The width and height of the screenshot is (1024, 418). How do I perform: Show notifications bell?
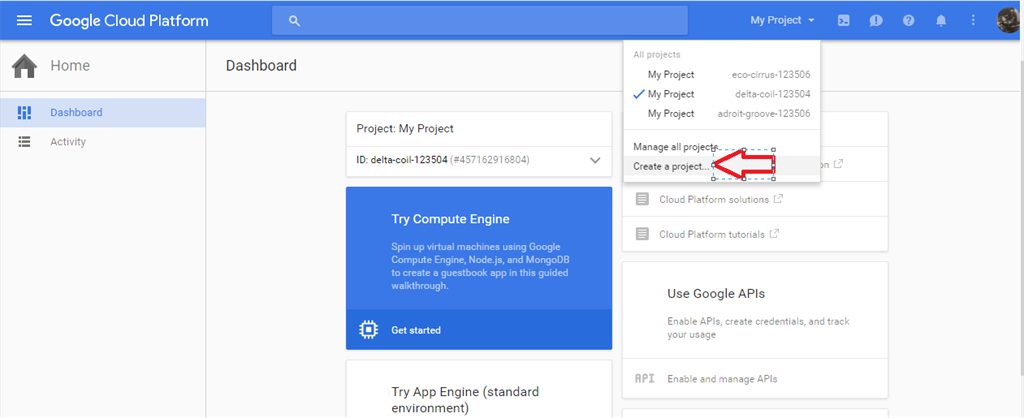click(940, 20)
